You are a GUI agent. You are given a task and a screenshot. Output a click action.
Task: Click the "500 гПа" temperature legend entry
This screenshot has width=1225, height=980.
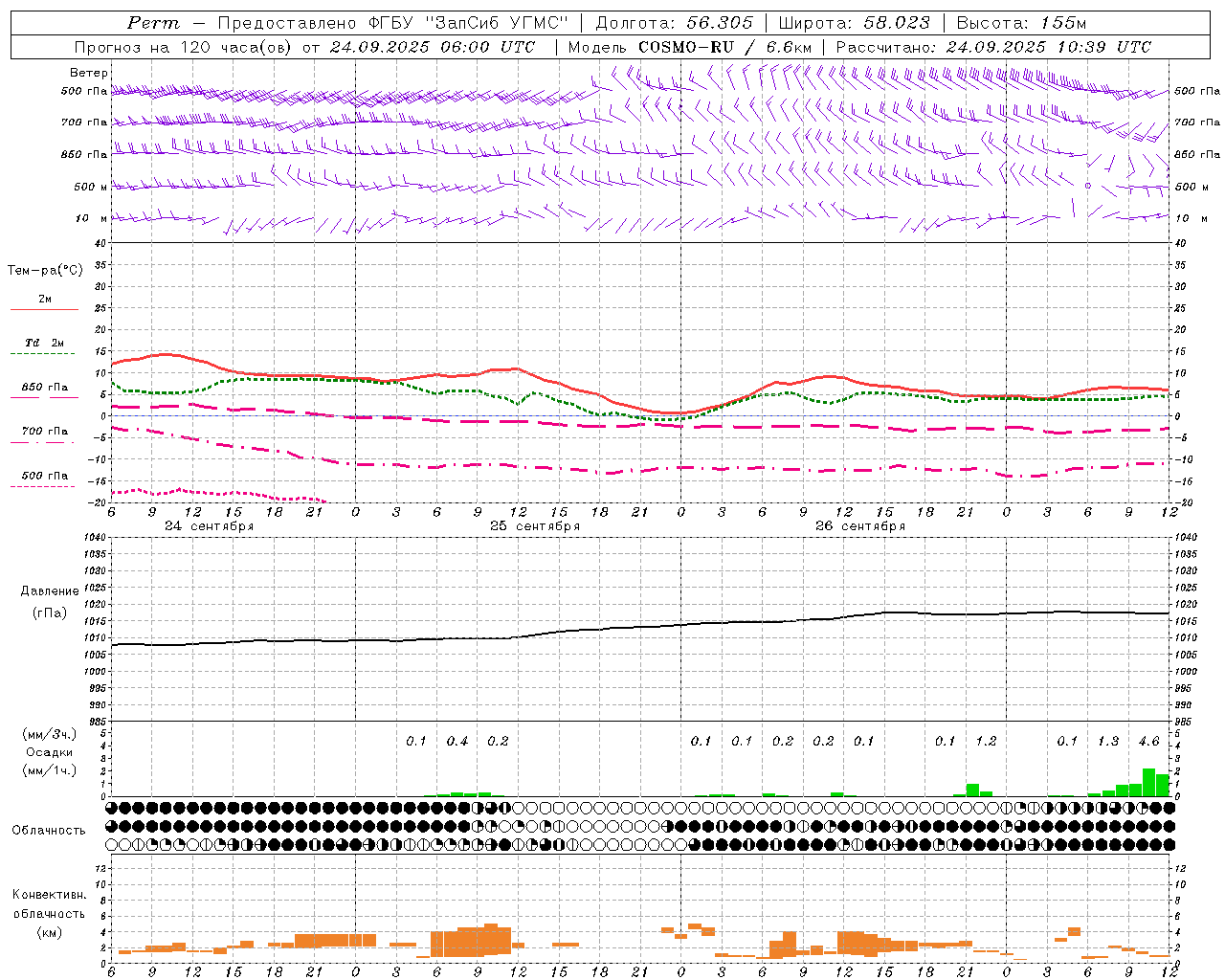tap(45, 476)
